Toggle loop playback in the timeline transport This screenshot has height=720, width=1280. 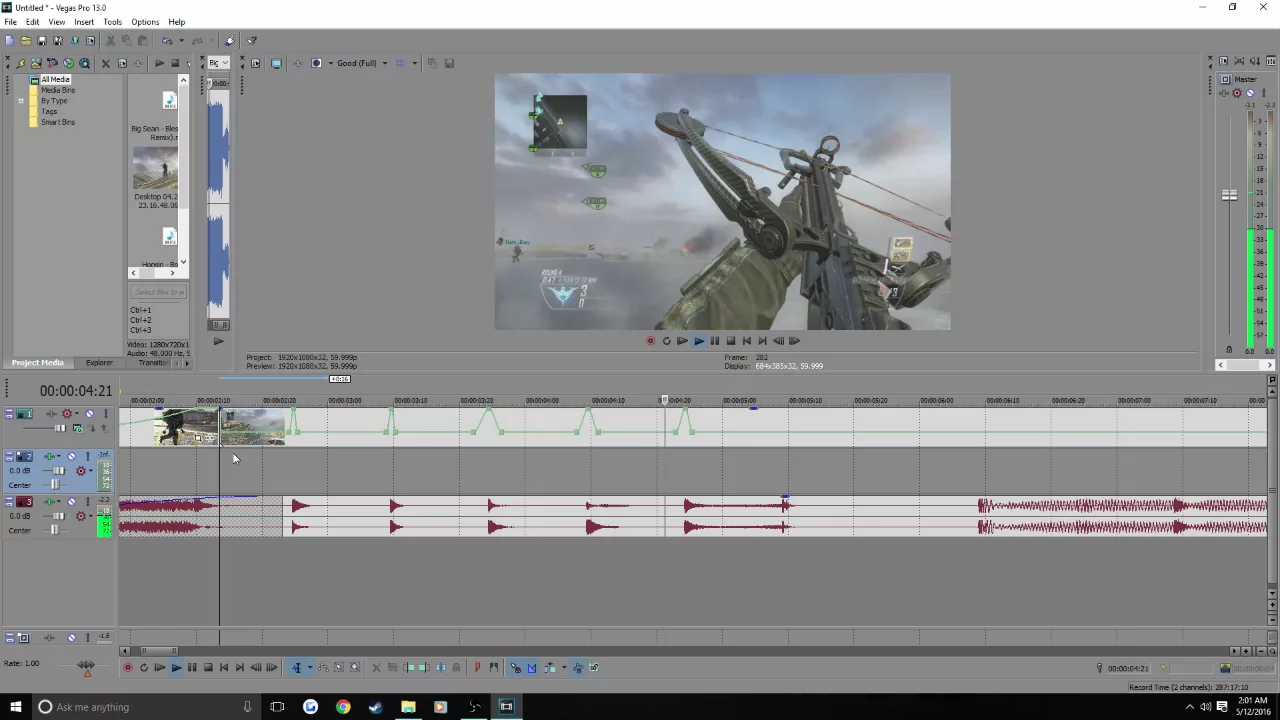144,668
